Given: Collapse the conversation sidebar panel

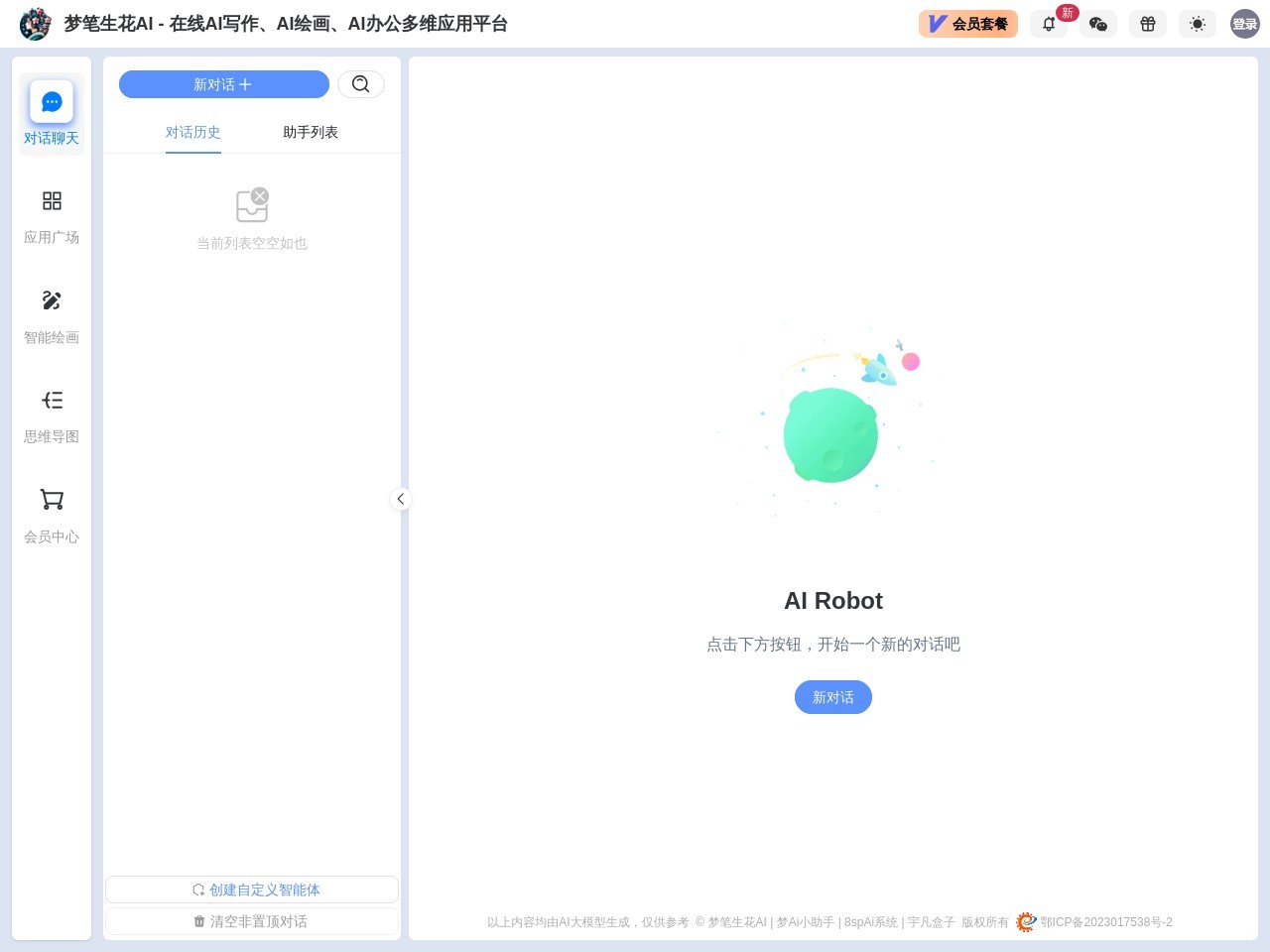Looking at the screenshot, I should (x=401, y=499).
